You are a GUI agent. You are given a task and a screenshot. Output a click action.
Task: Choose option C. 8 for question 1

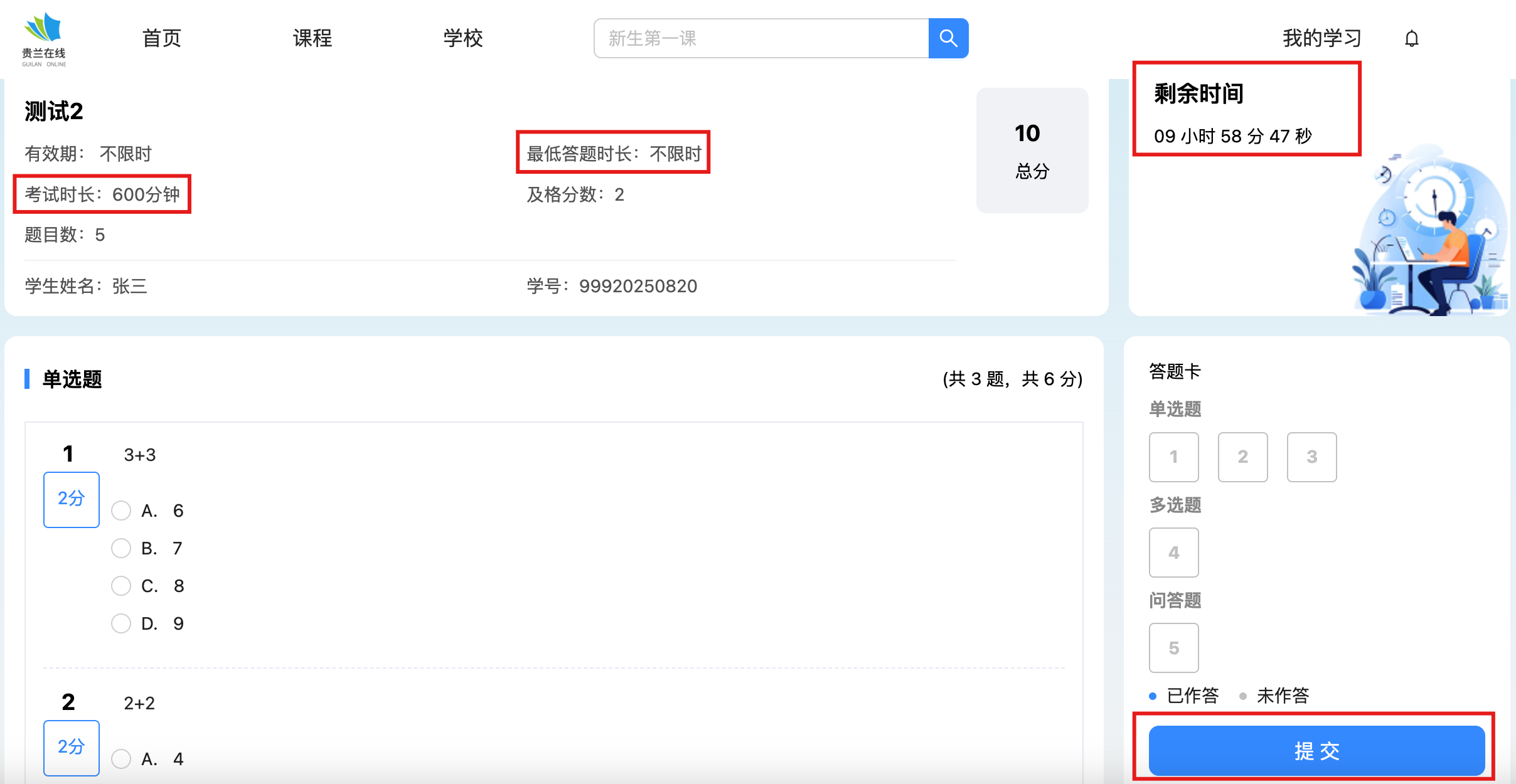point(121,586)
